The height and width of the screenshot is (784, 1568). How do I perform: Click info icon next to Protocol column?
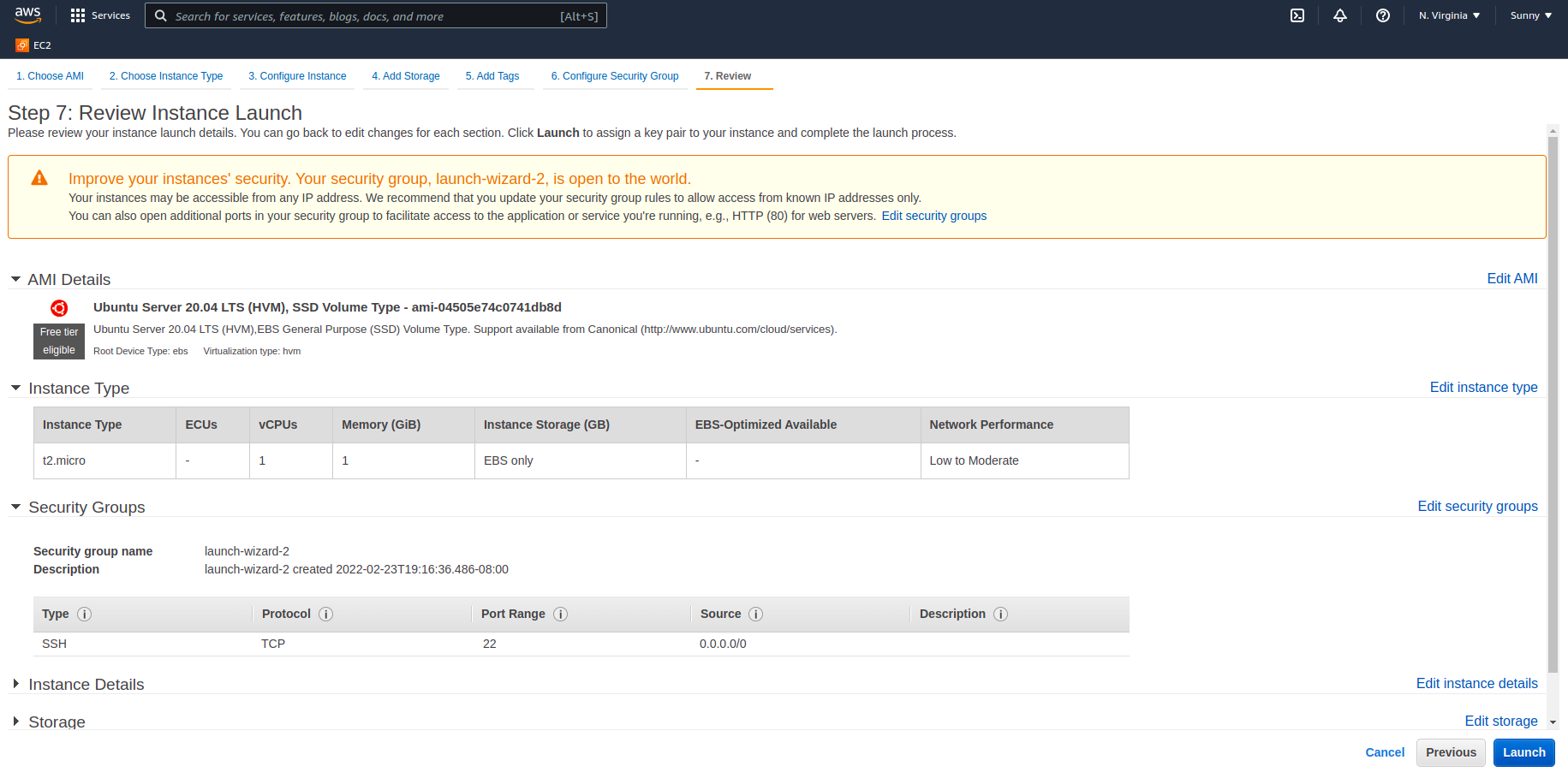[325, 614]
